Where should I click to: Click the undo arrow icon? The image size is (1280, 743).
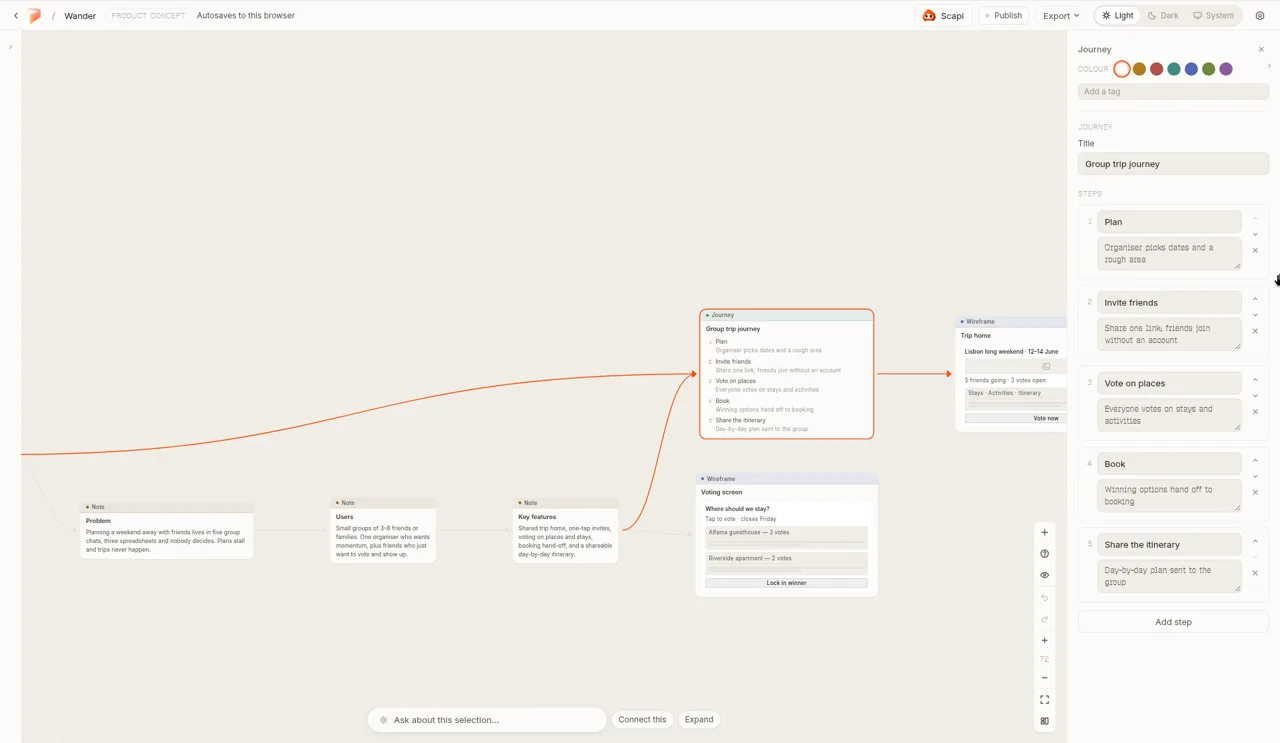tap(1045, 598)
